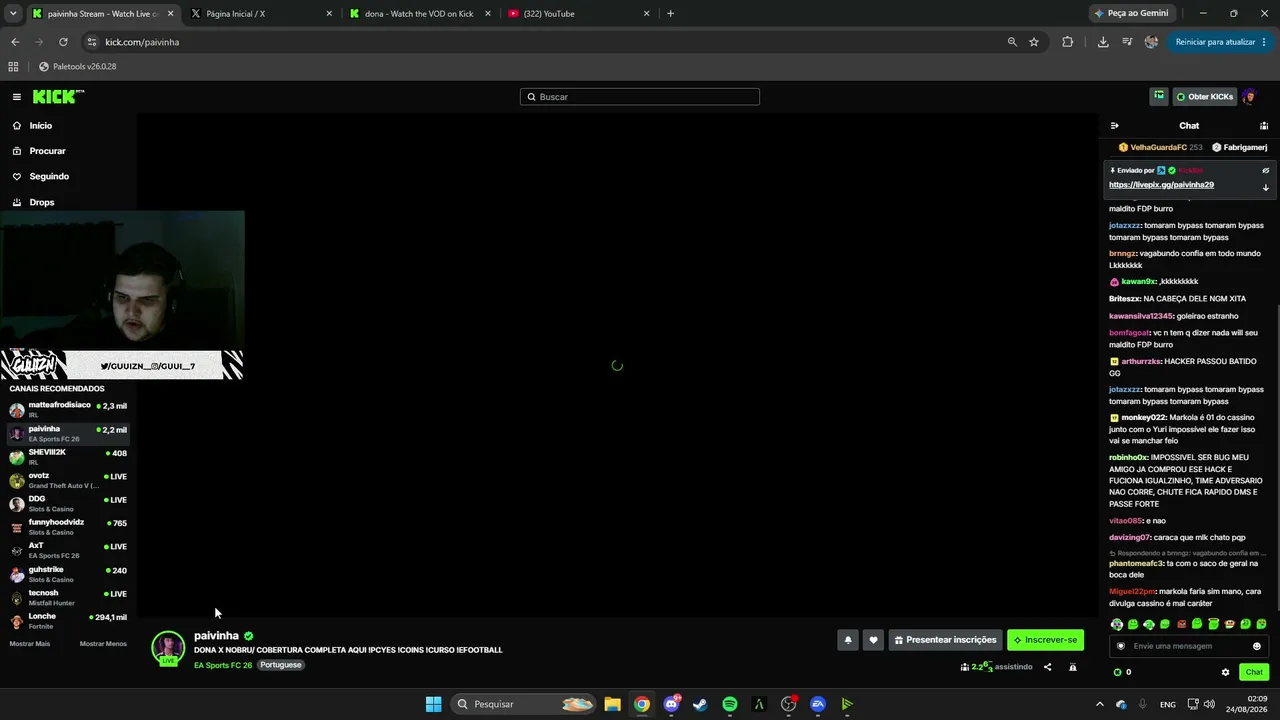The width and height of the screenshot is (1280, 720).
Task: Open the Windows Start menu
Action: [433, 704]
